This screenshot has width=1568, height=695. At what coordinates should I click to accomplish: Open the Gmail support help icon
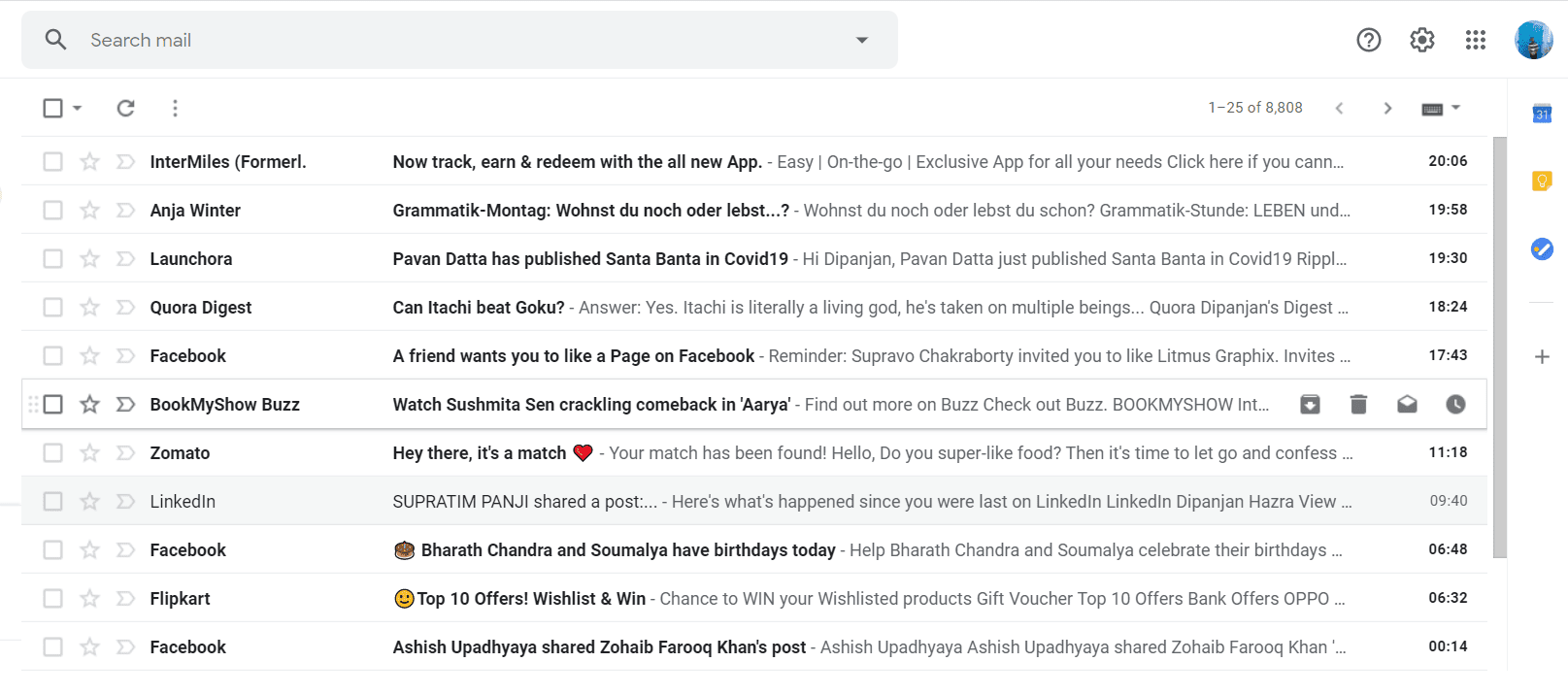(1368, 40)
